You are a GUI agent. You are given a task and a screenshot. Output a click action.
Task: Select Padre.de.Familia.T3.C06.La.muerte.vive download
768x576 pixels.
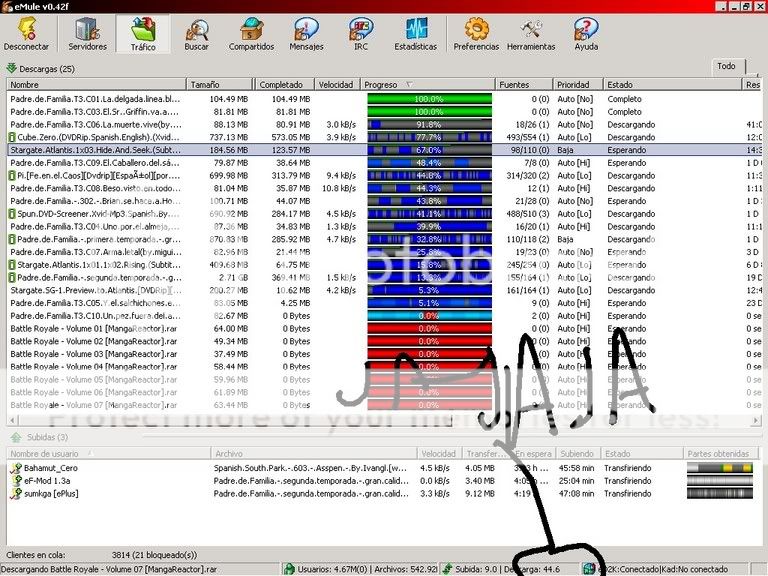pyautogui.click(x=384, y=124)
